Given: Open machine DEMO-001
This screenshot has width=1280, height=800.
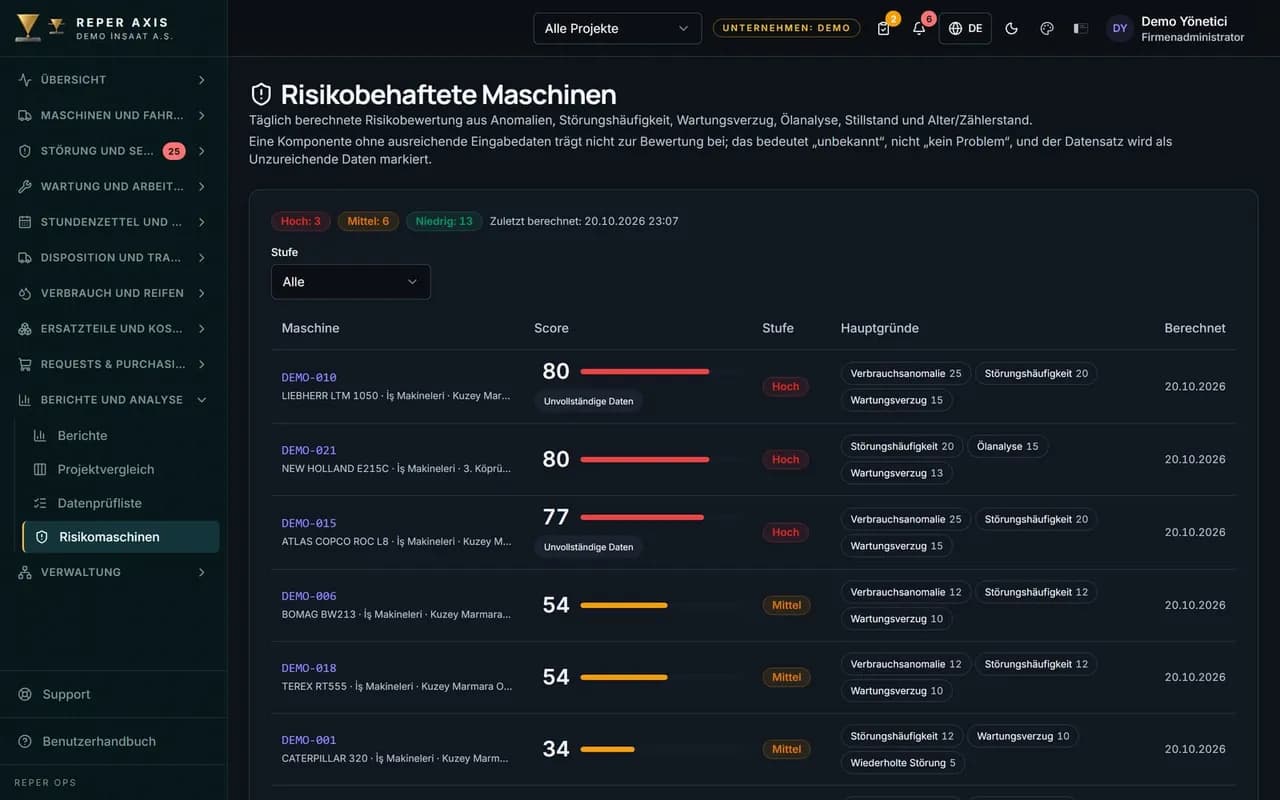Looking at the screenshot, I should click(309, 741).
